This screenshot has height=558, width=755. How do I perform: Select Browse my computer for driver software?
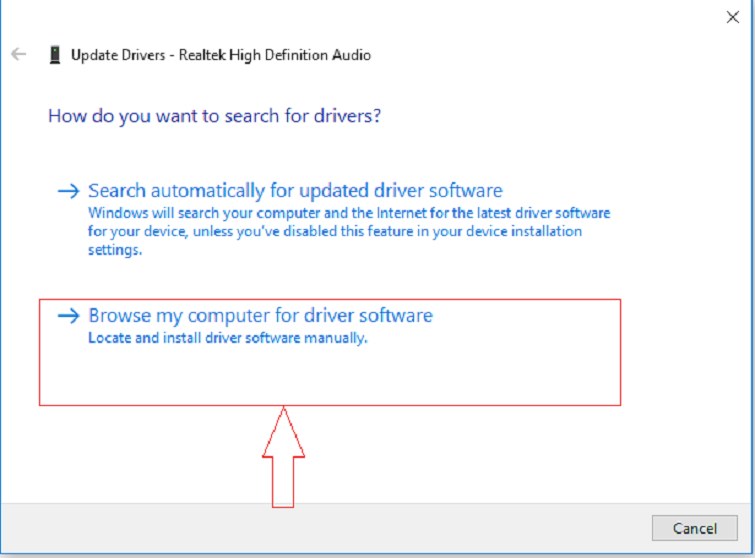(260, 316)
